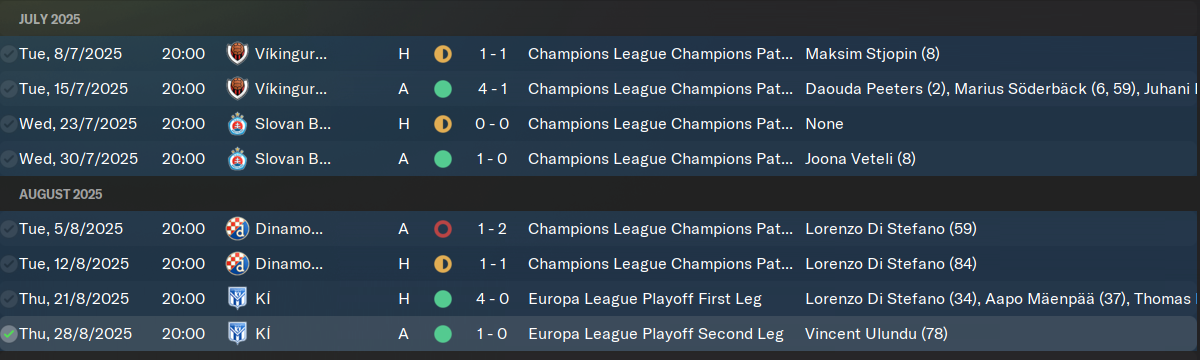Click the Víkingur club badge on 8/7/2025

tap(237, 54)
